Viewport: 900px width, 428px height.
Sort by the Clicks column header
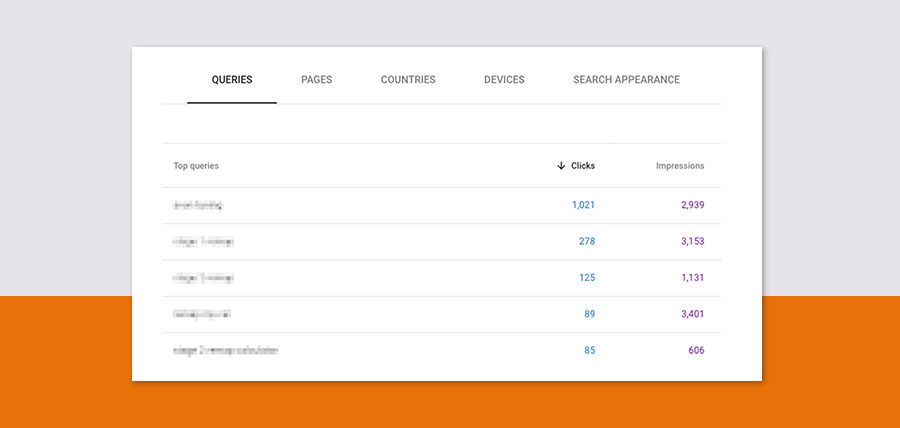582,166
